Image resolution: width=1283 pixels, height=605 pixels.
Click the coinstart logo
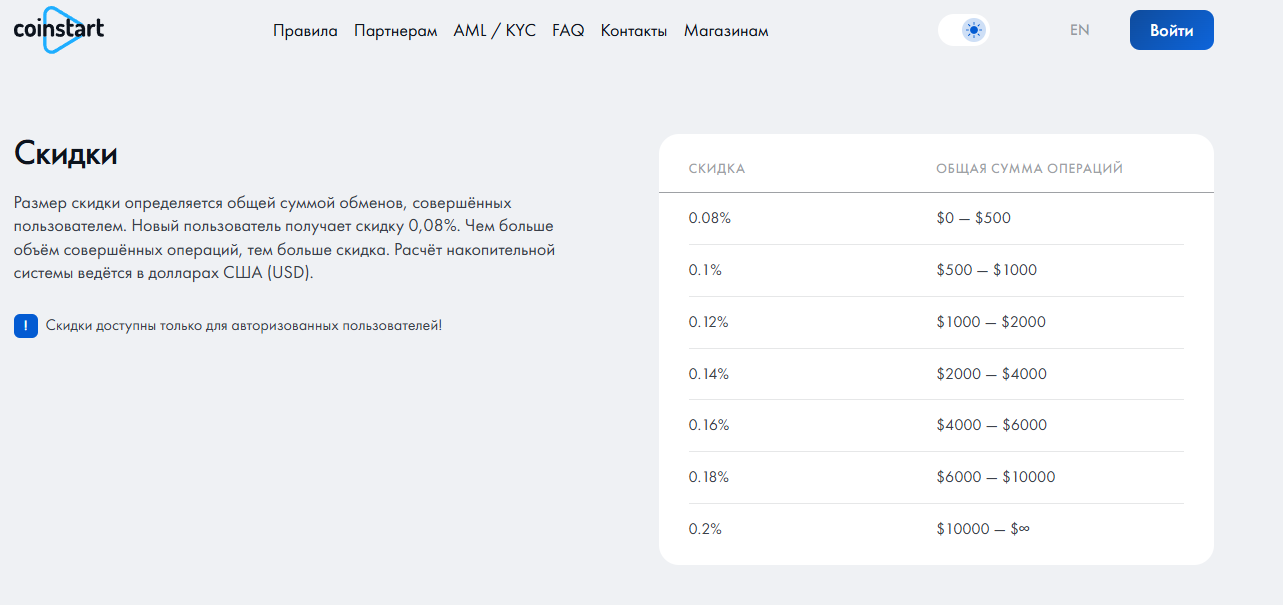pos(59,29)
